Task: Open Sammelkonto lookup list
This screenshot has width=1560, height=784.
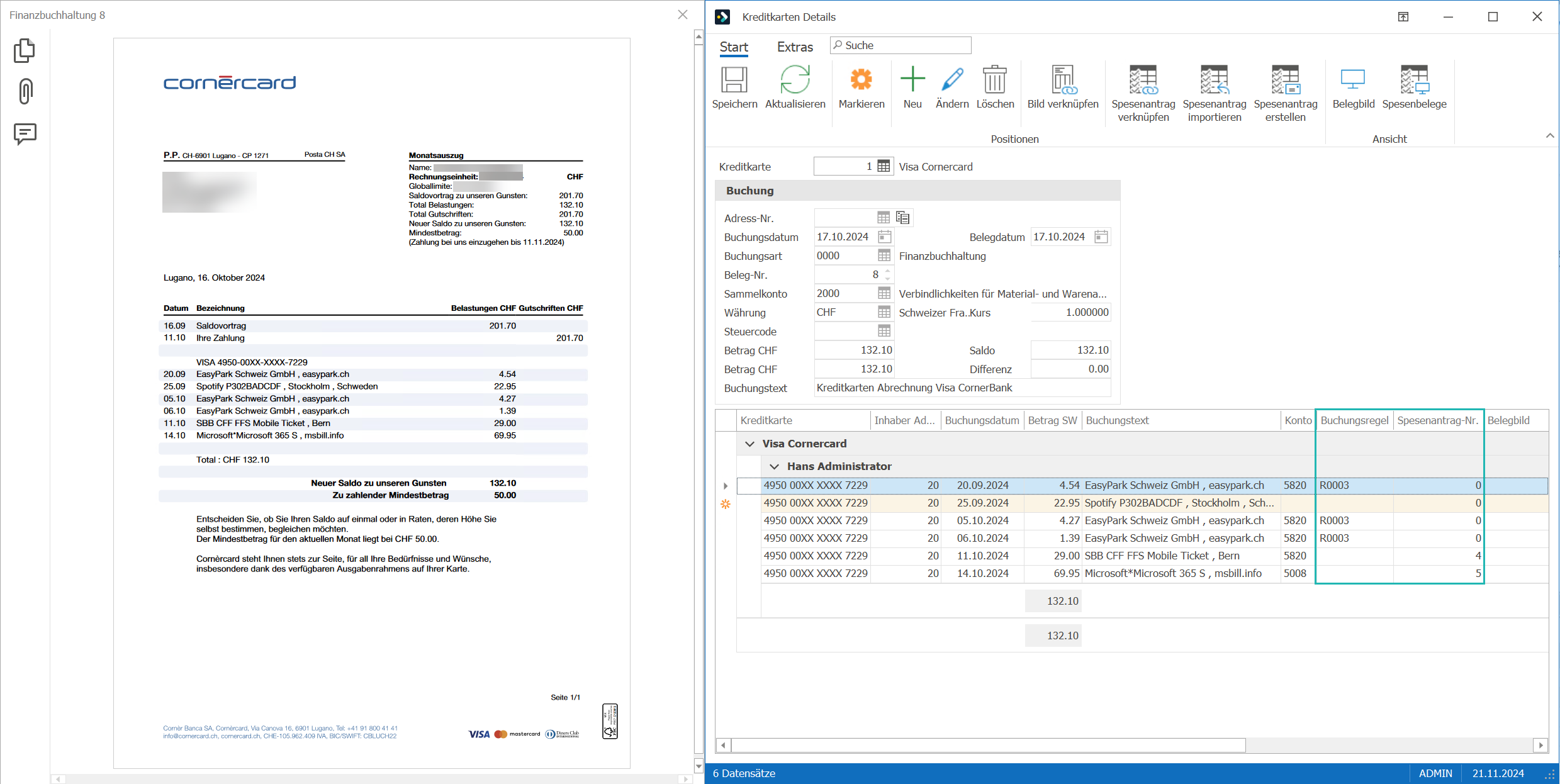Action: point(884,293)
